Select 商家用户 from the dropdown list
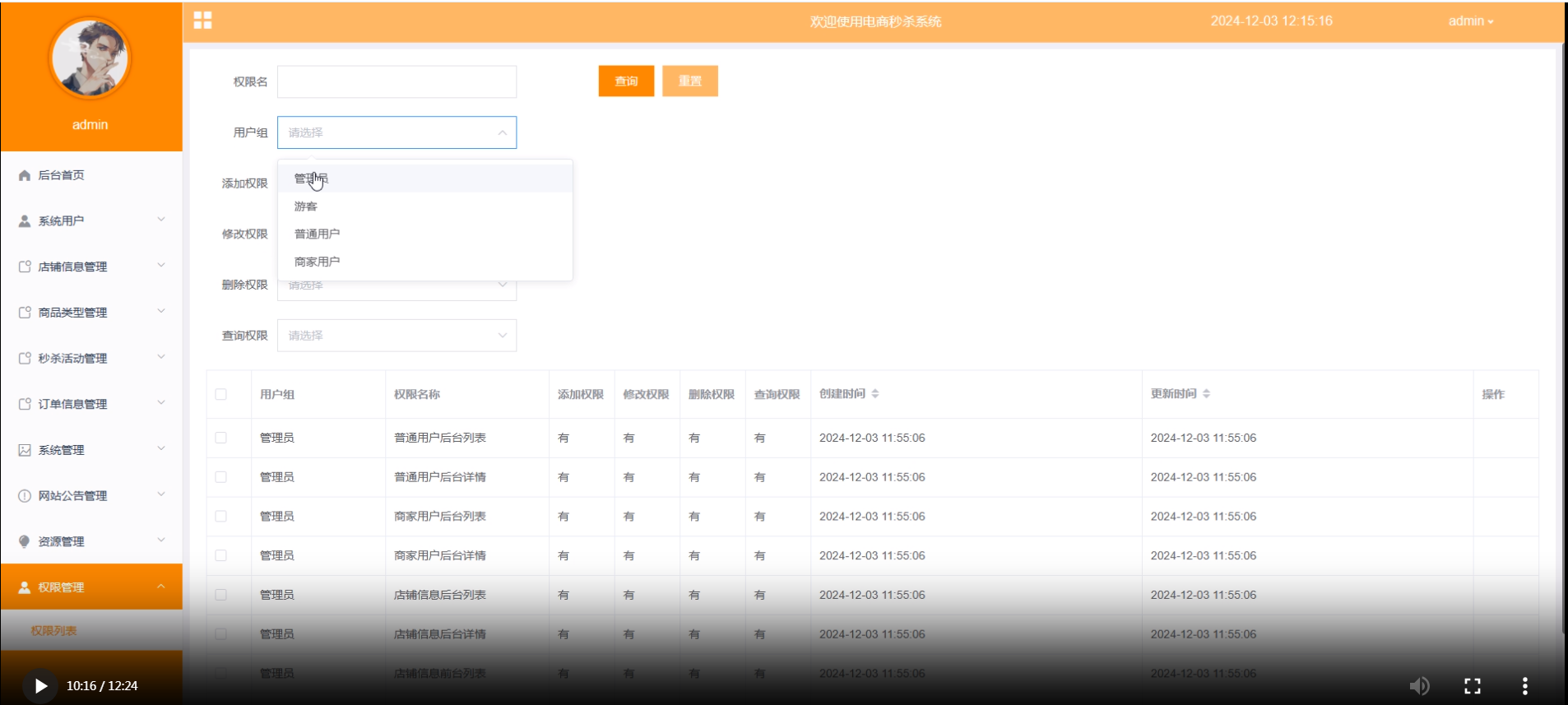 425,262
